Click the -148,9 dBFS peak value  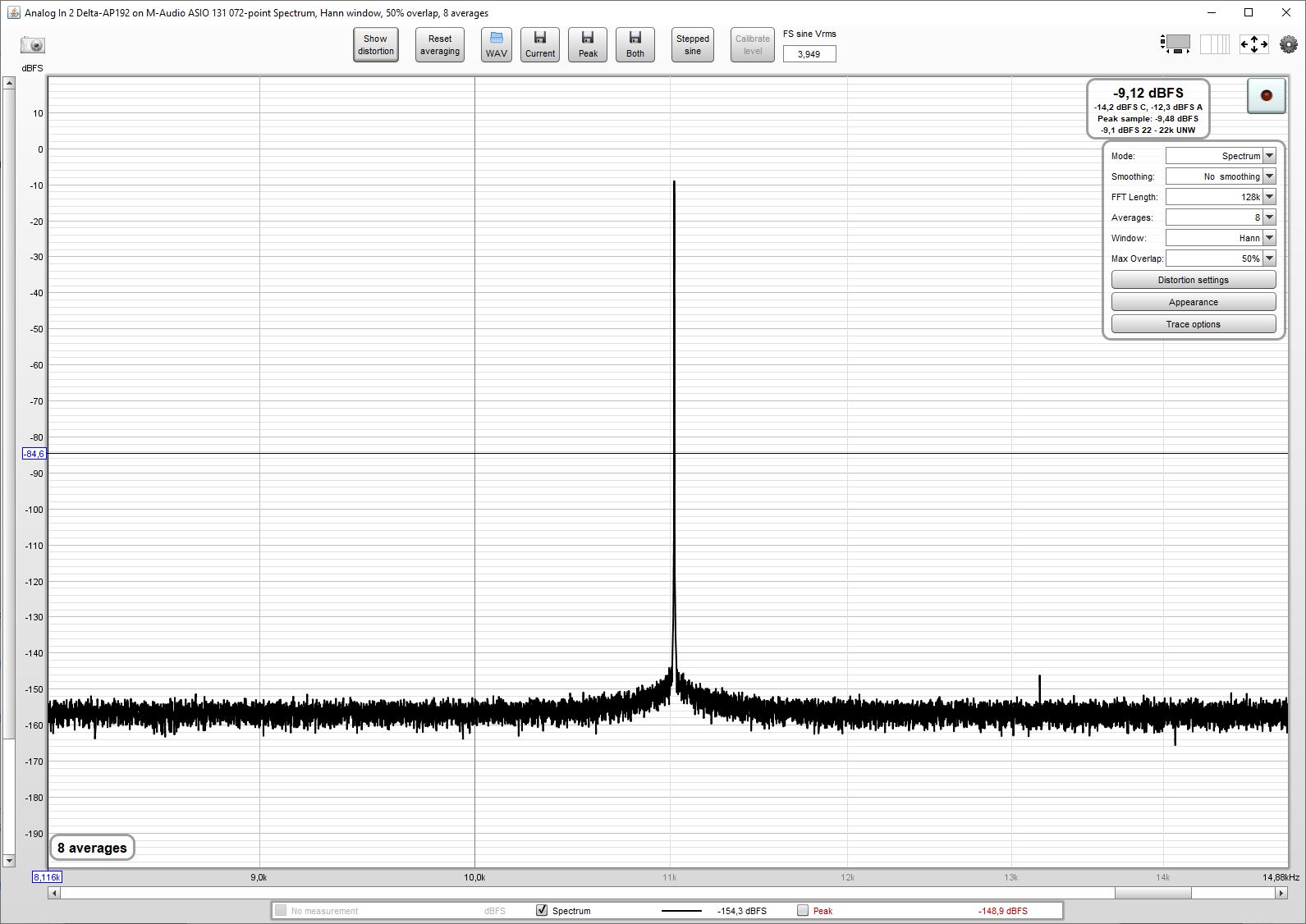pyautogui.click(x=1002, y=911)
